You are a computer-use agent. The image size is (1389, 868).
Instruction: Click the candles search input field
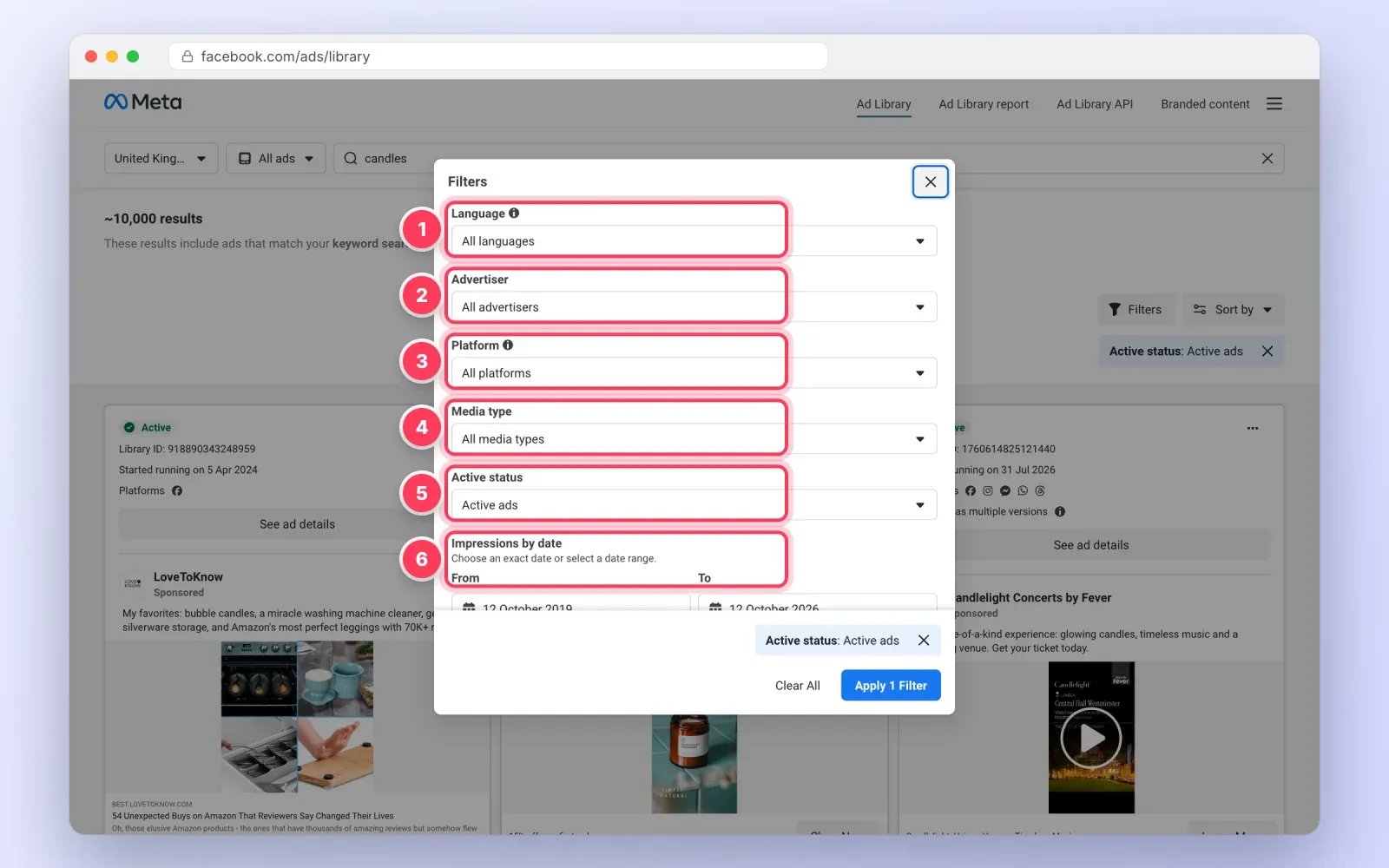pyautogui.click(x=809, y=159)
